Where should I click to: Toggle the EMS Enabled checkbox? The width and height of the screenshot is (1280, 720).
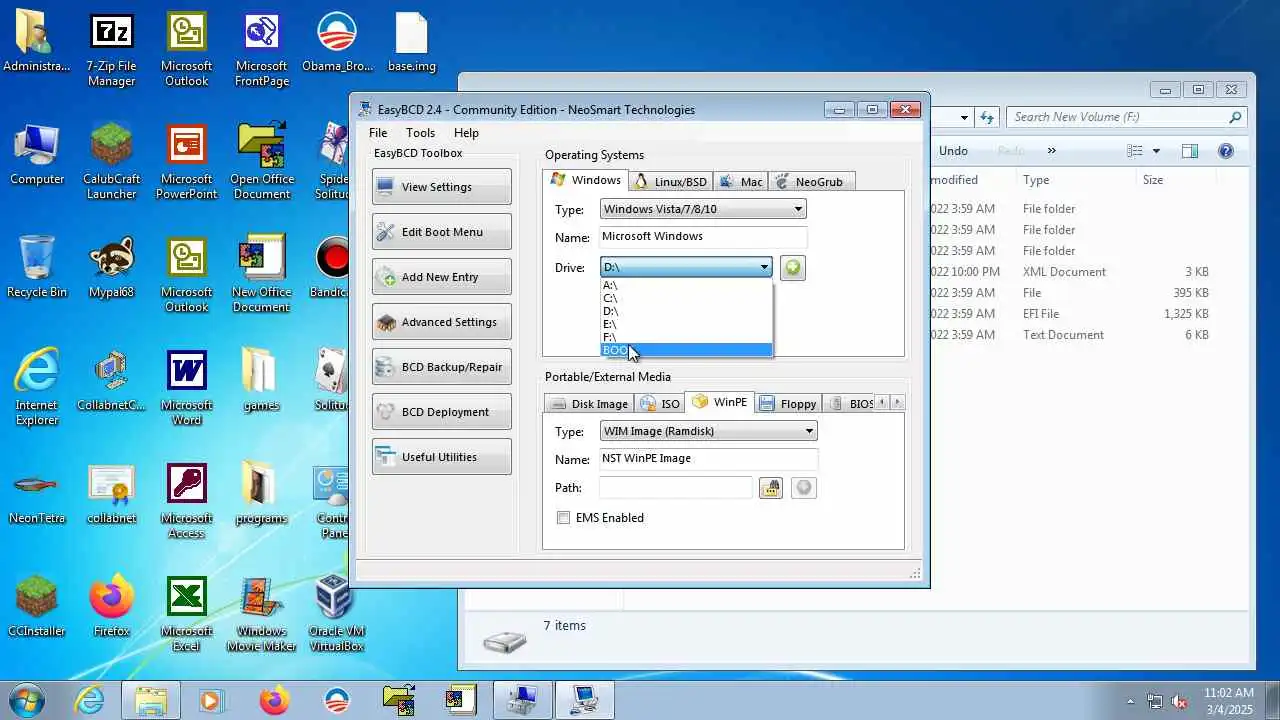click(x=563, y=518)
